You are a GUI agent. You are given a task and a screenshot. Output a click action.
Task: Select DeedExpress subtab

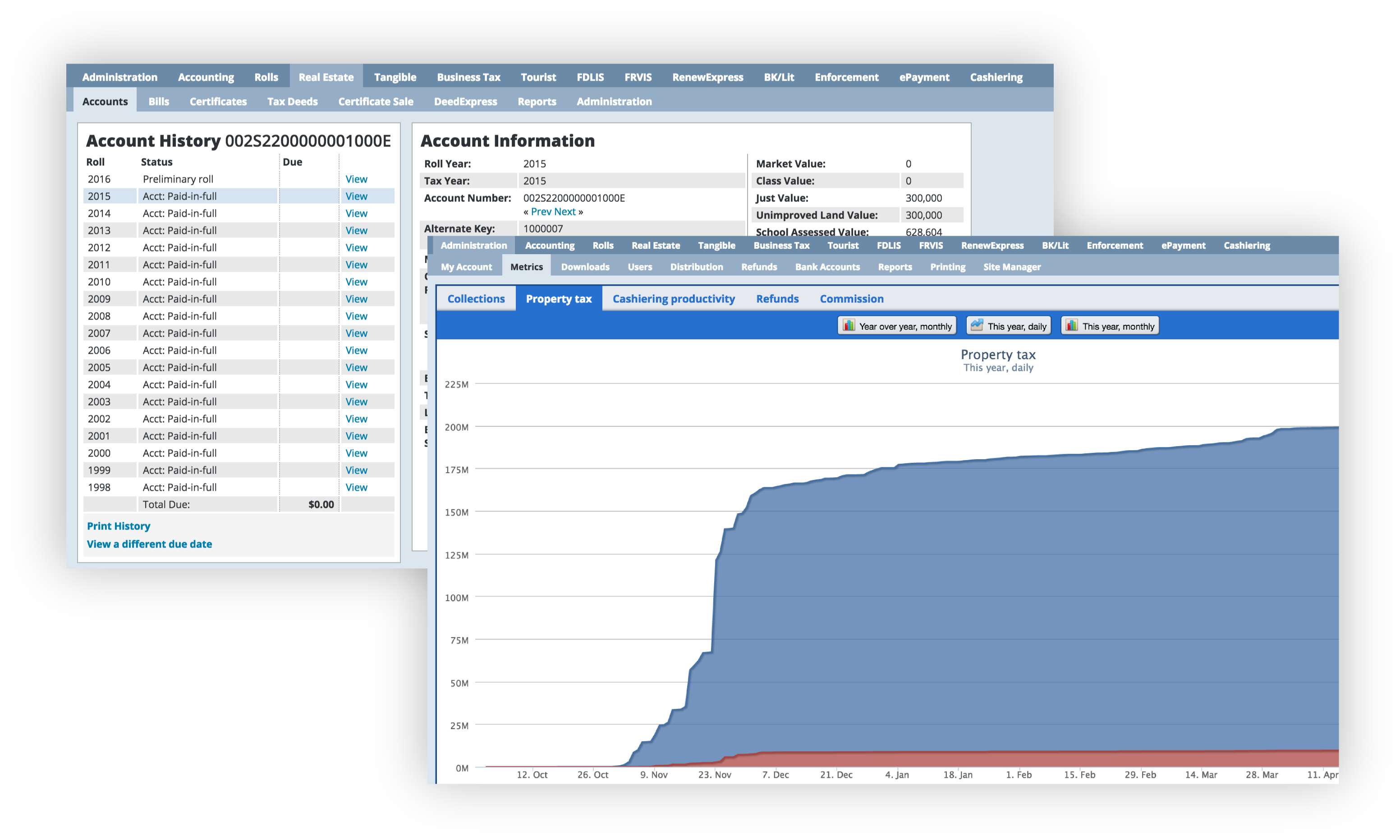click(x=465, y=101)
